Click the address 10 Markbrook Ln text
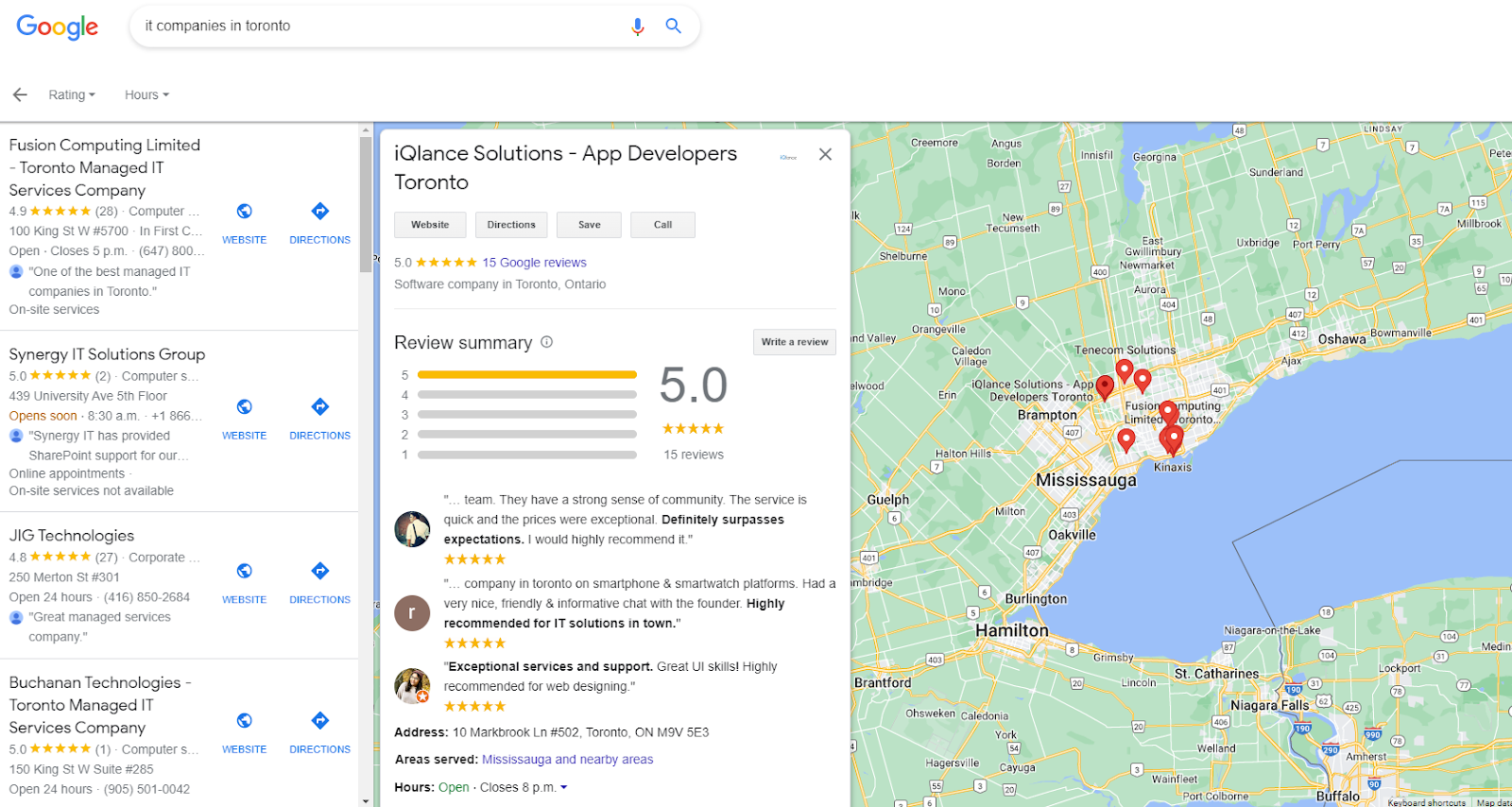The height and width of the screenshot is (807, 1512). (580, 732)
